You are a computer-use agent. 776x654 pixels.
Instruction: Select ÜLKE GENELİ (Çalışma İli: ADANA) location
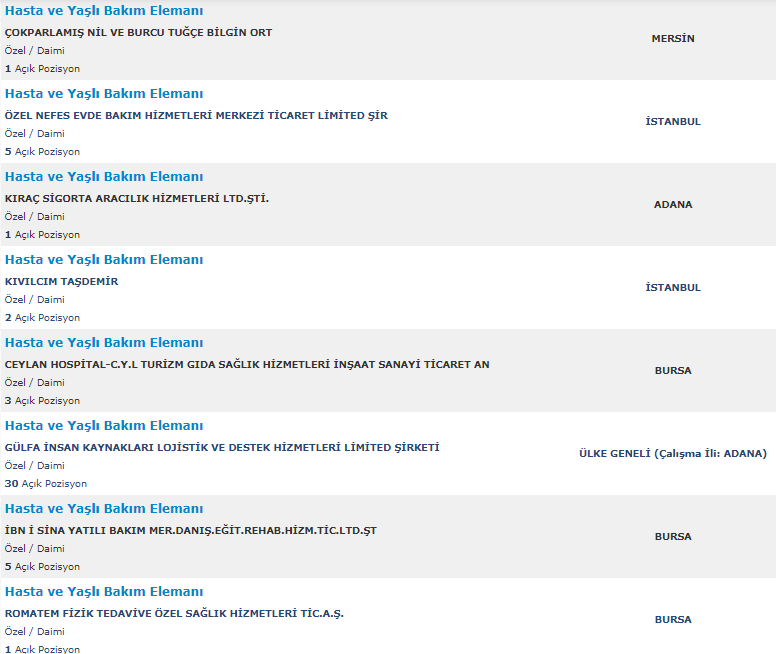(x=673, y=453)
